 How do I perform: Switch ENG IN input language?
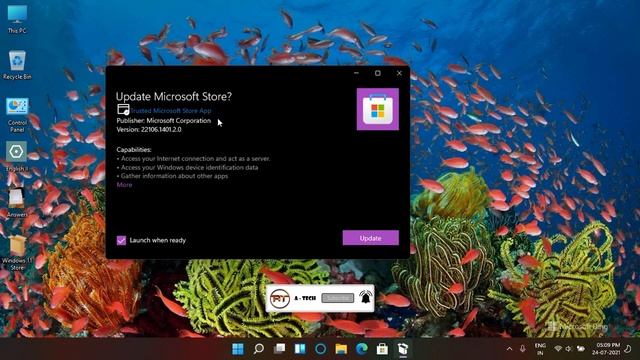pos(540,349)
